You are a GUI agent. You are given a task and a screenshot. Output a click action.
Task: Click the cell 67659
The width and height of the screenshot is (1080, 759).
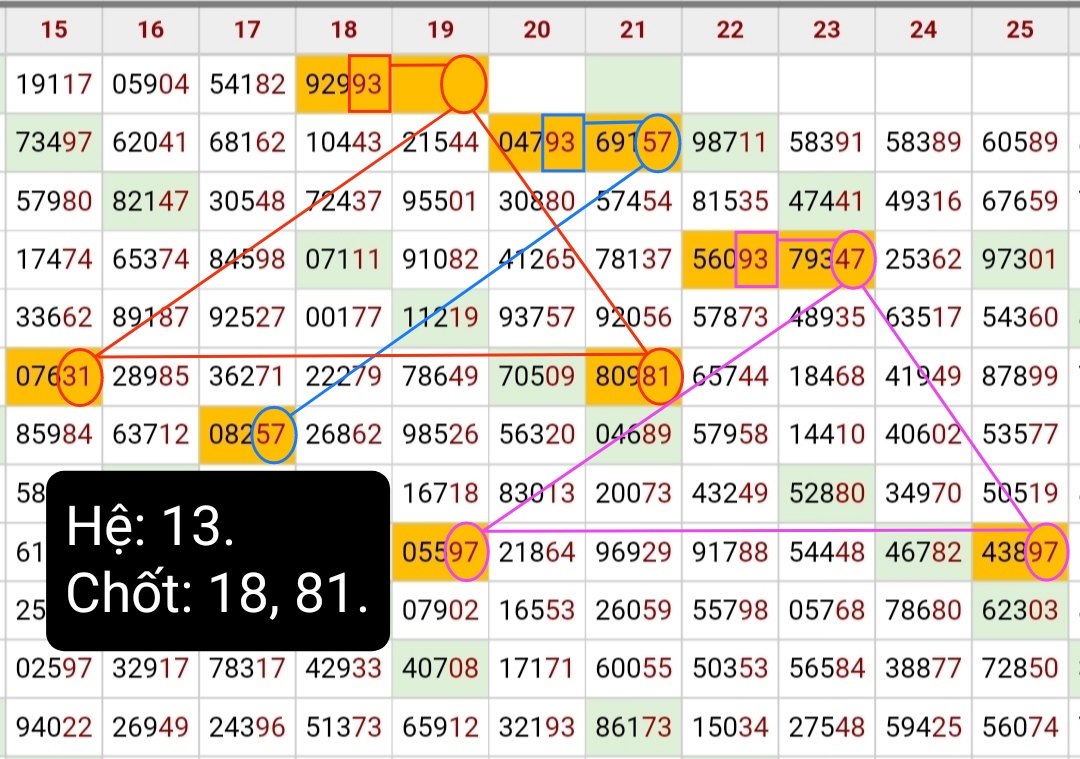coord(1020,201)
